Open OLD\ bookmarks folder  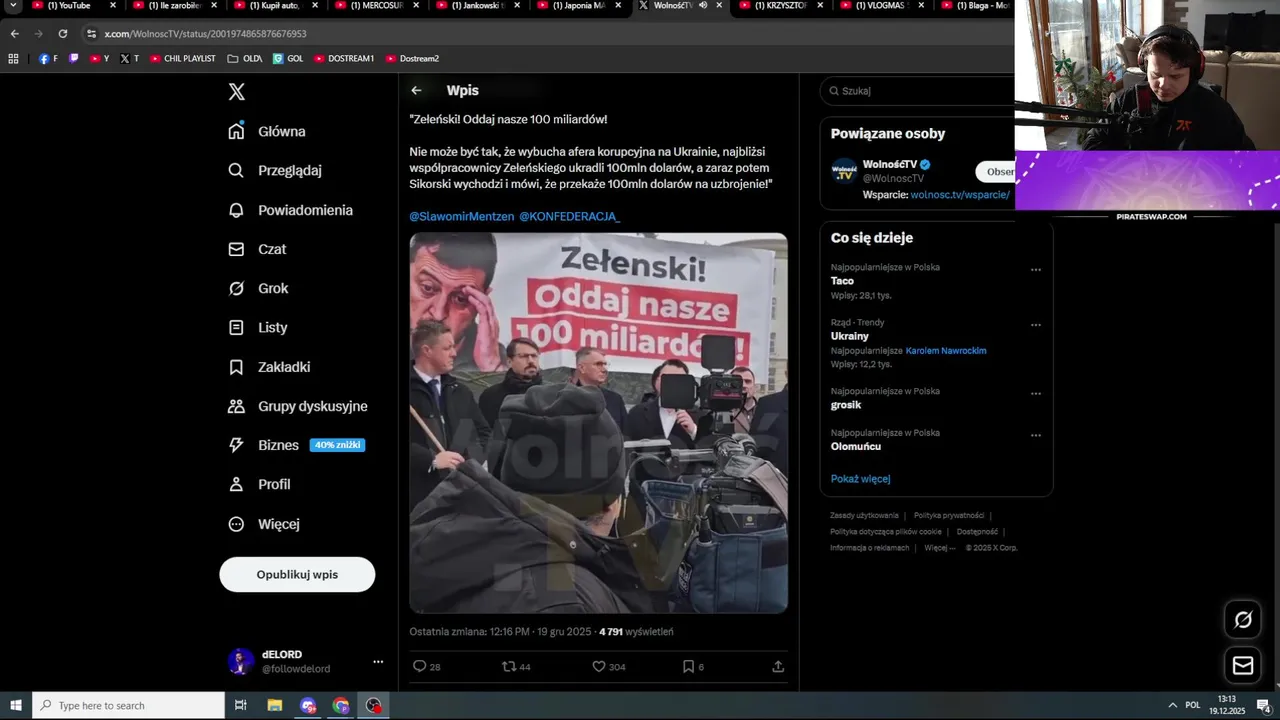[245, 59]
